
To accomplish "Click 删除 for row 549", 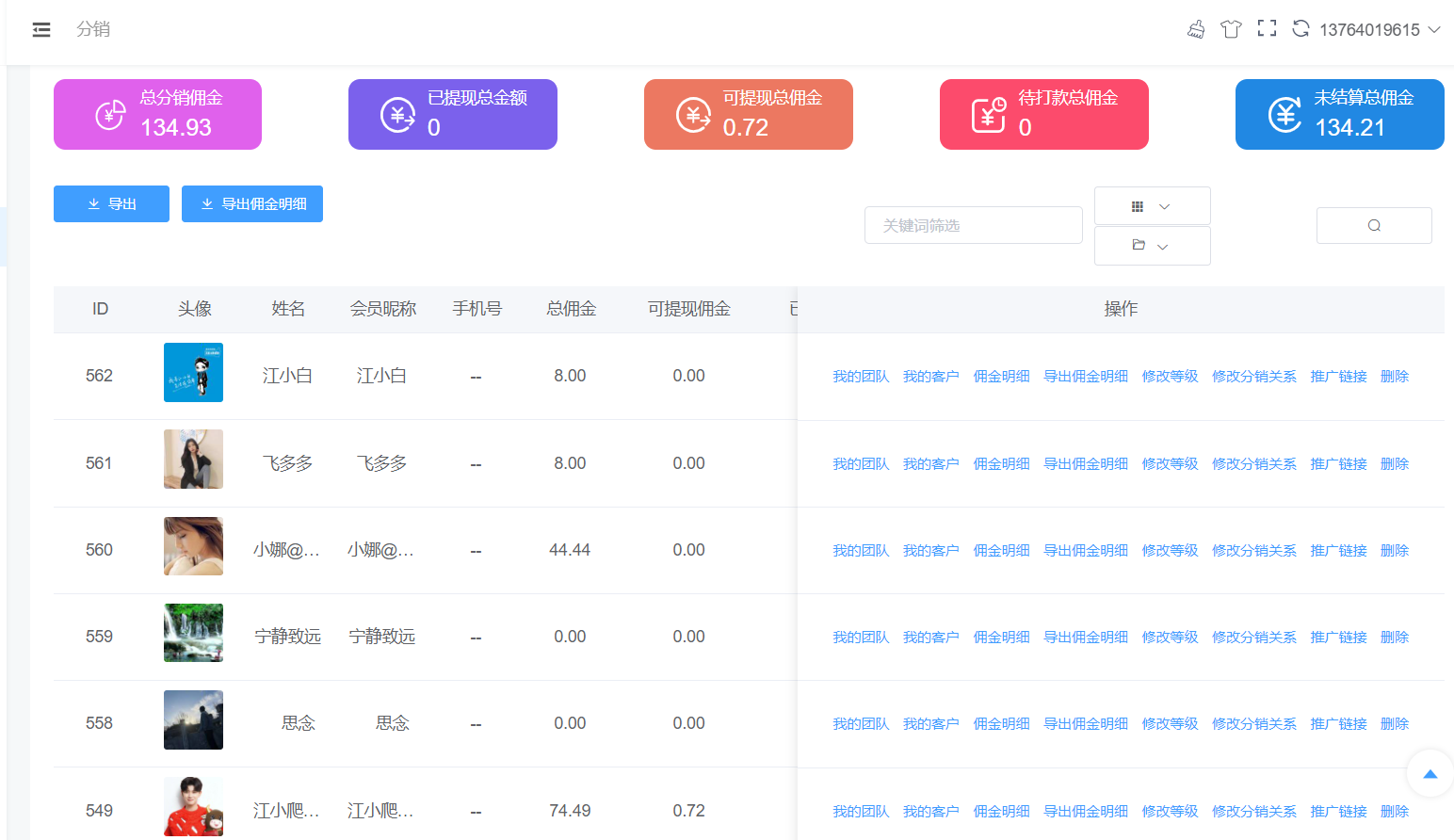I will [x=1395, y=812].
